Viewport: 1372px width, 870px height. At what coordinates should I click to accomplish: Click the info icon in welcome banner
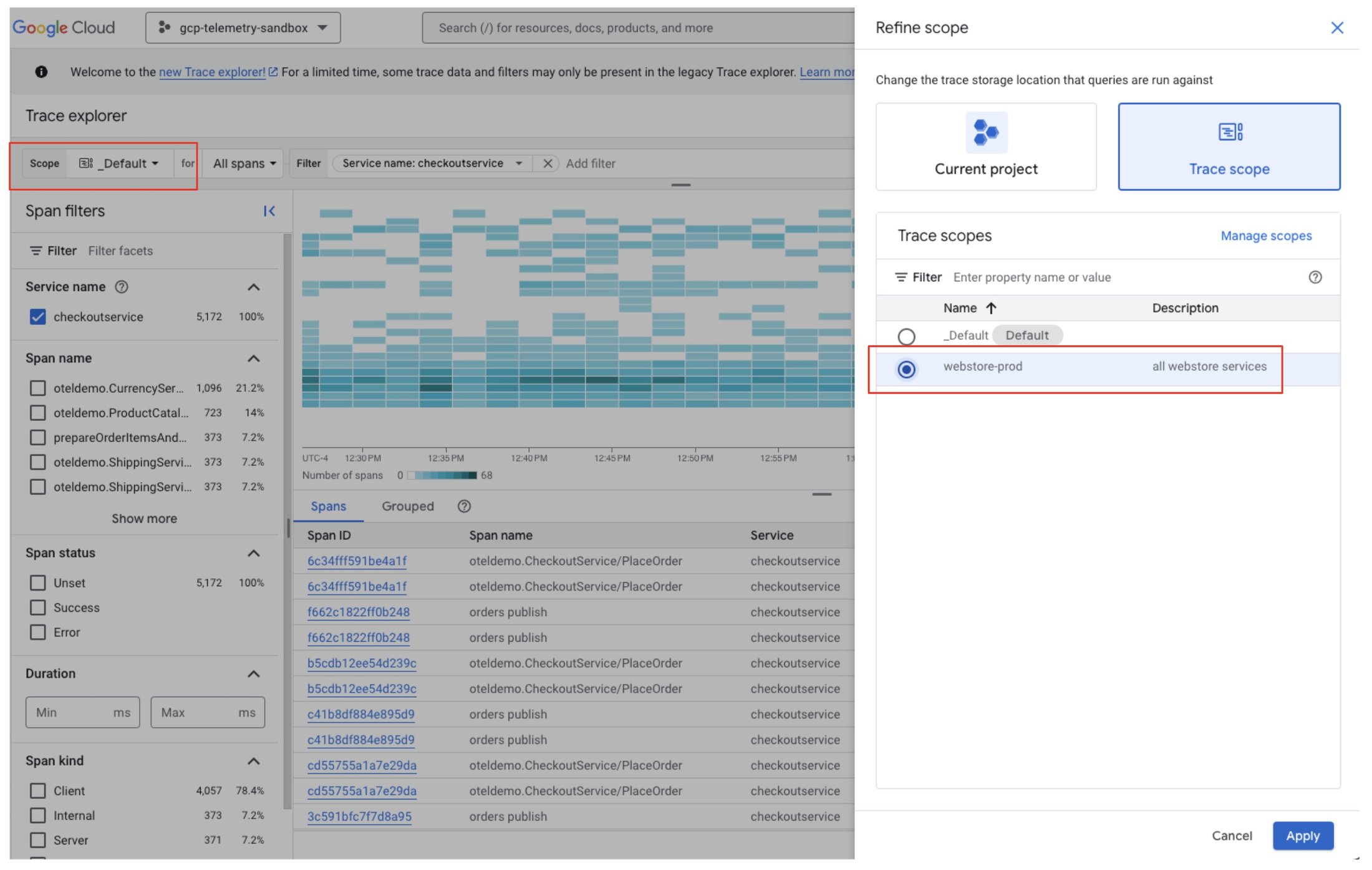point(41,72)
